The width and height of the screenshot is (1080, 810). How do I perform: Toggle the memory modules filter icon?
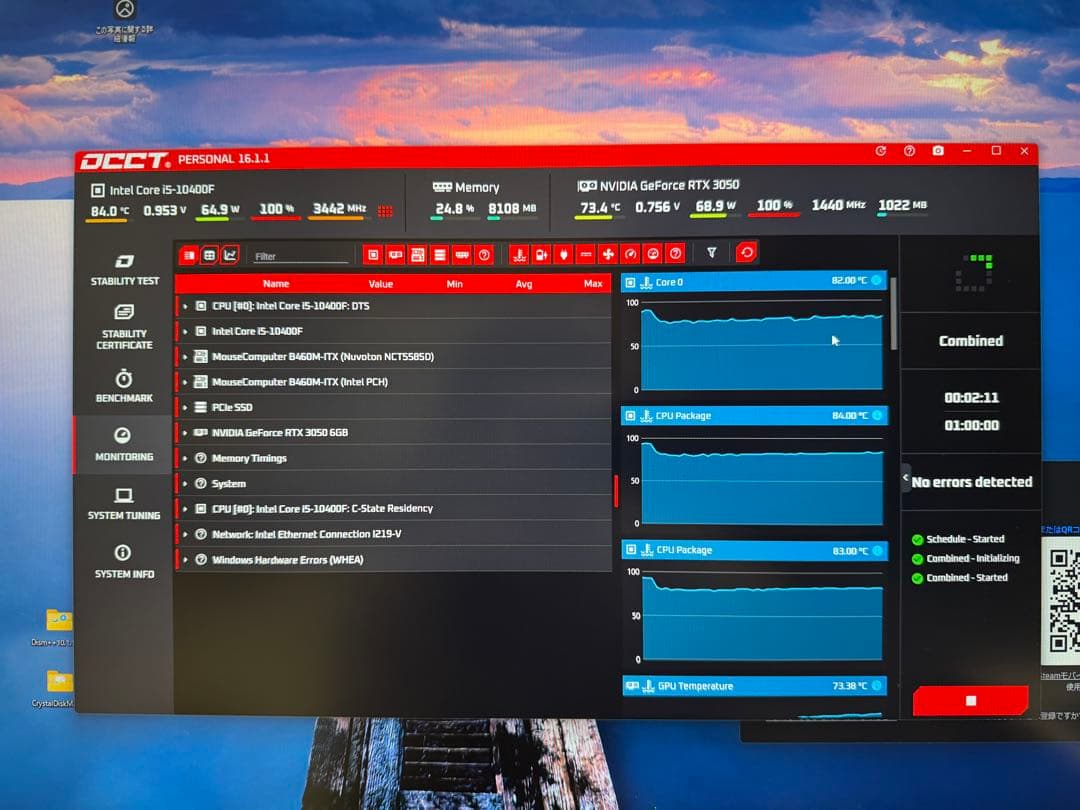pos(462,255)
